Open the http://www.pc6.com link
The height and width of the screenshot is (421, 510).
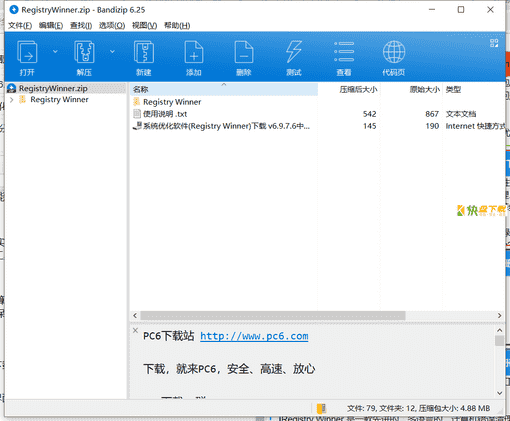pos(254,336)
